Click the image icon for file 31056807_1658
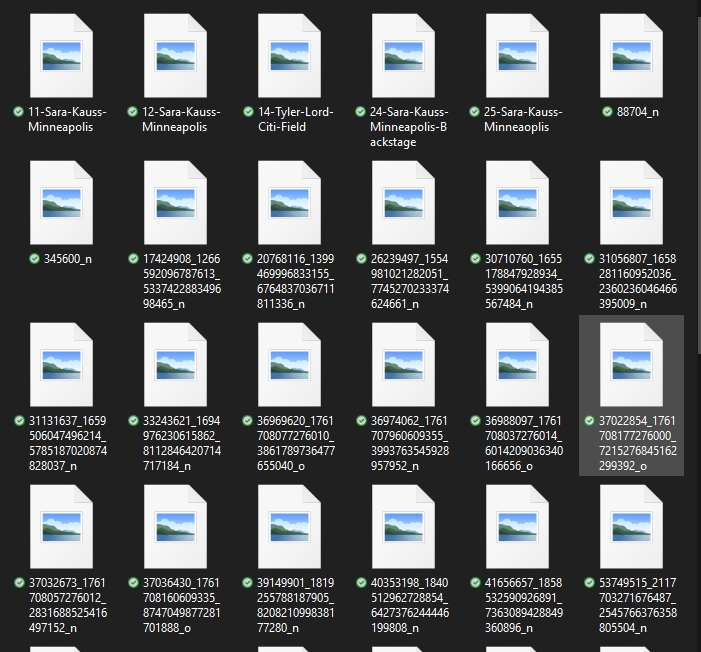The height and width of the screenshot is (652, 701). (631, 203)
